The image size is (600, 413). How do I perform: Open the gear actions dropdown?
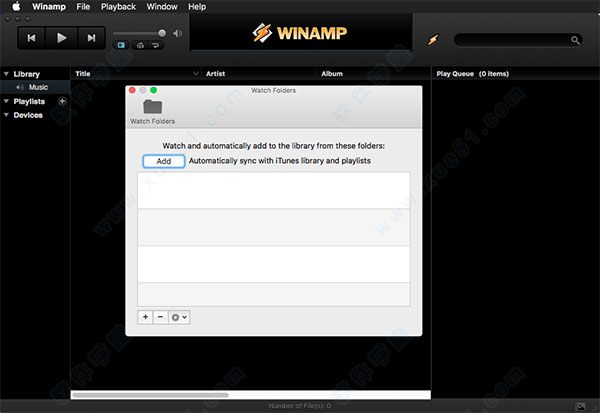179,317
